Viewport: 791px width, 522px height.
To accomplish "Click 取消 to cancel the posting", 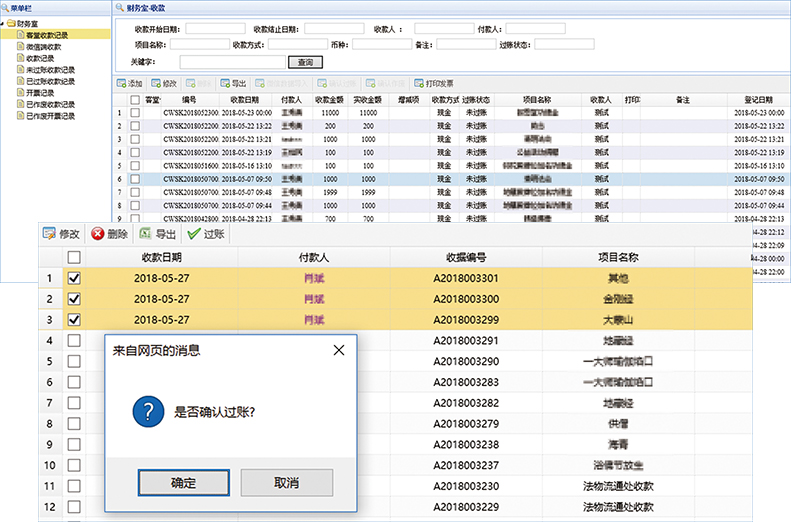I will (287, 483).
